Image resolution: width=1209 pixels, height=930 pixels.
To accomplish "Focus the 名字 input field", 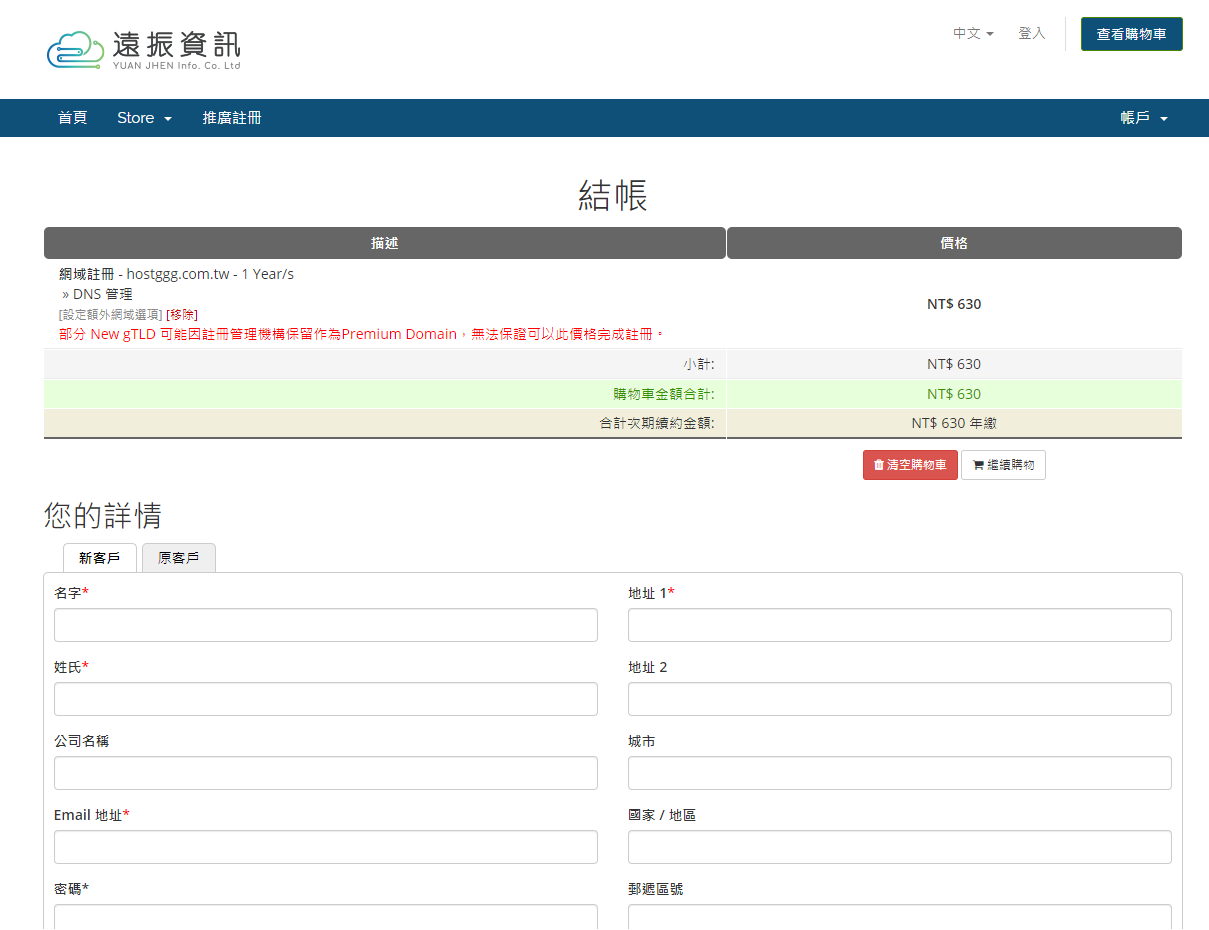I will 326,625.
